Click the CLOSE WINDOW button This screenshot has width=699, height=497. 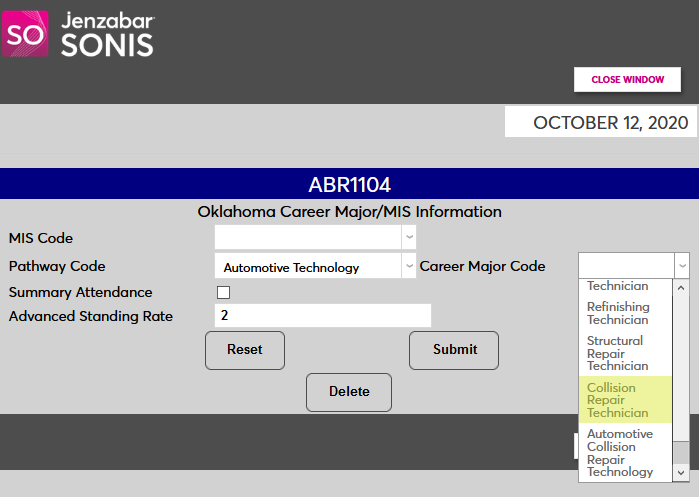pyautogui.click(x=627, y=80)
